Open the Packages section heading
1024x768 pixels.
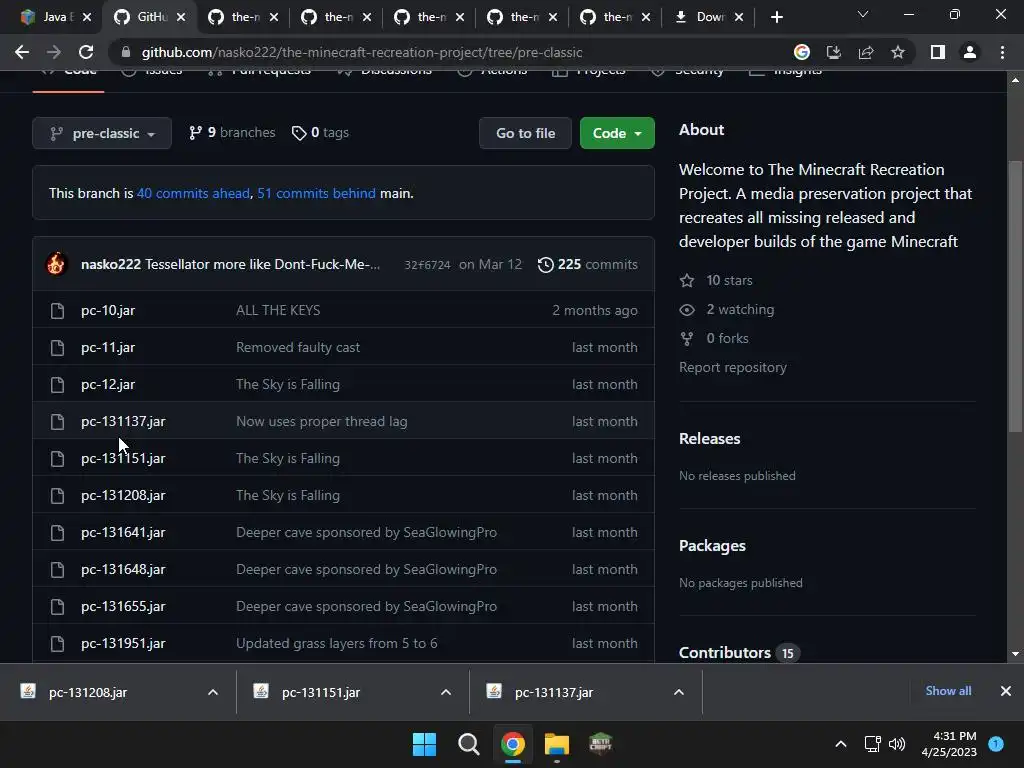tap(712, 546)
